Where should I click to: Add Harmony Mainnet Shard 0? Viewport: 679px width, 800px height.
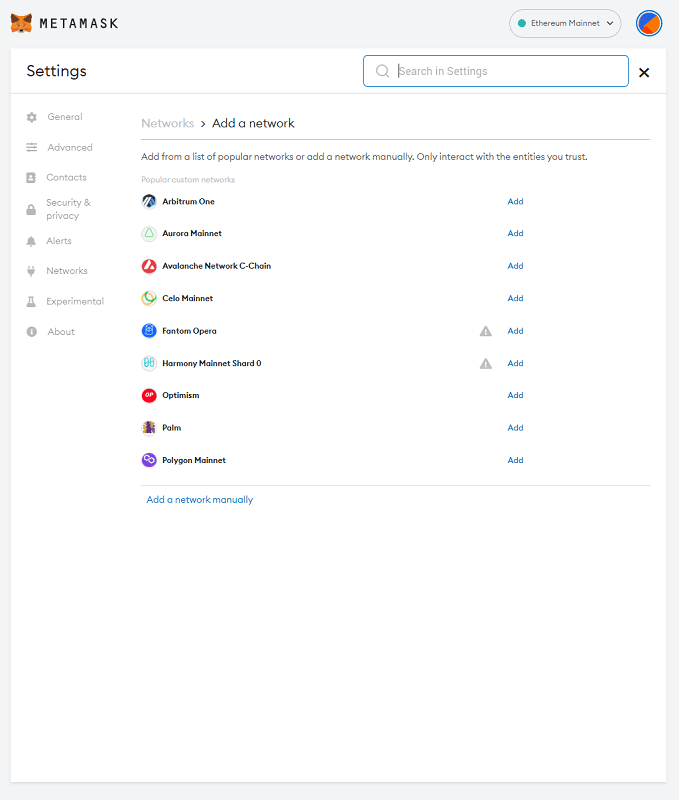pos(515,363)
